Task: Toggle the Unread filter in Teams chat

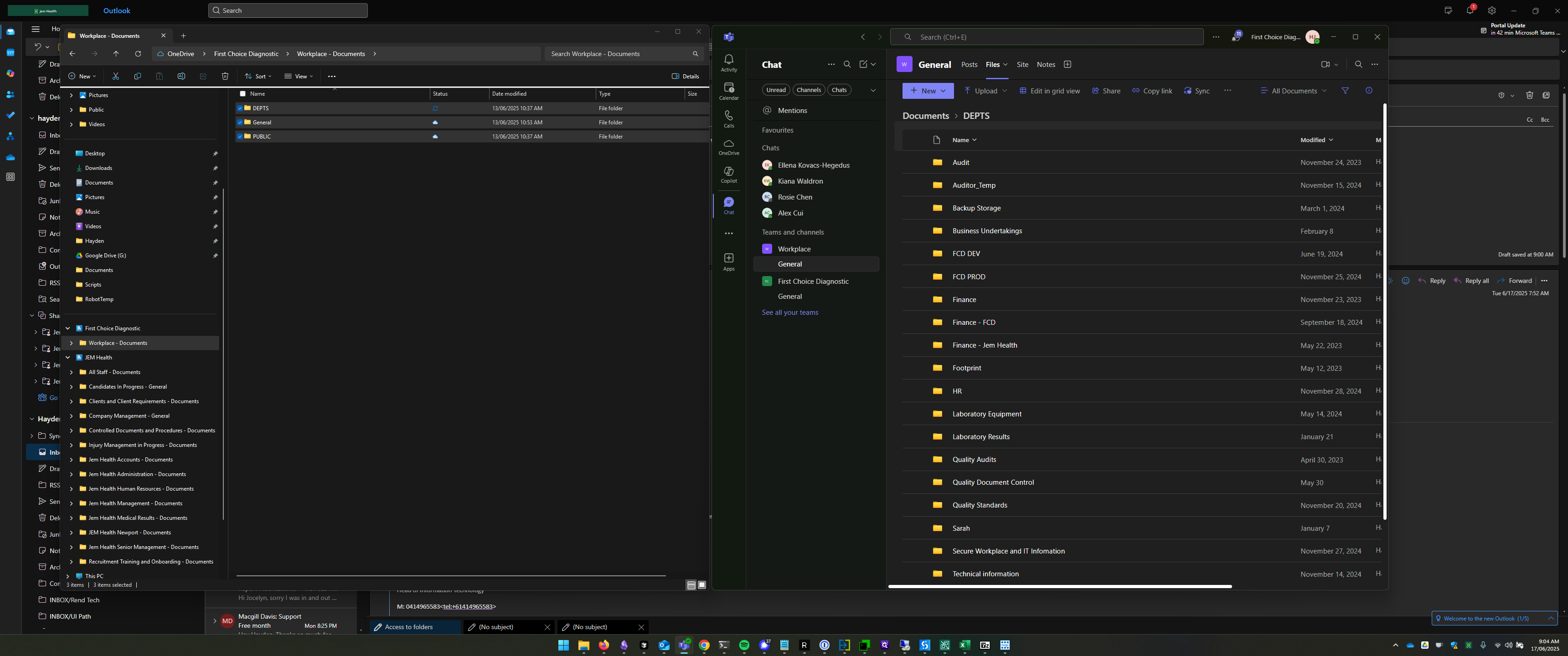Action: [x=775, y=90]
